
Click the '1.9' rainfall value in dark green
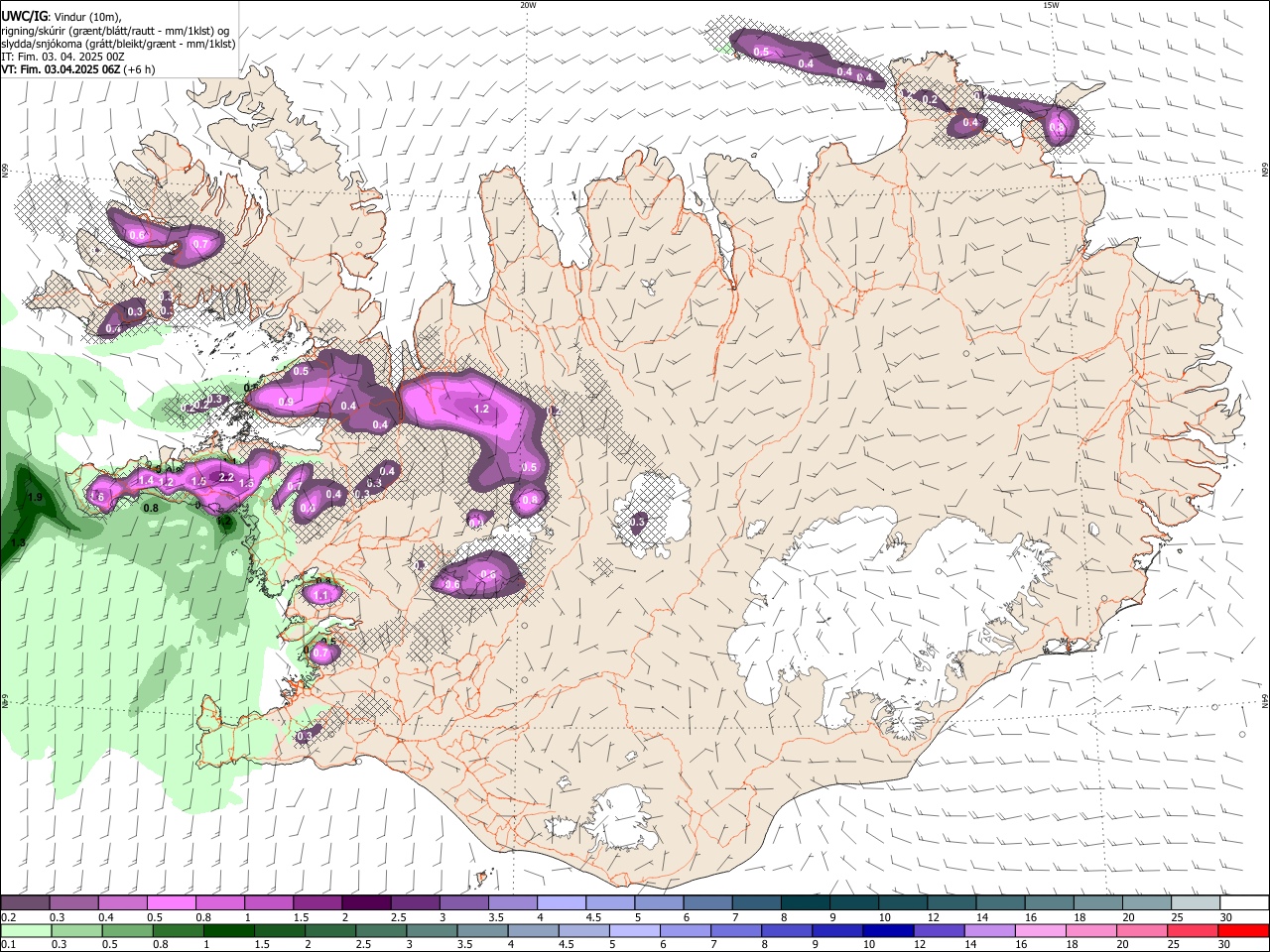click(x=35, y=497)
